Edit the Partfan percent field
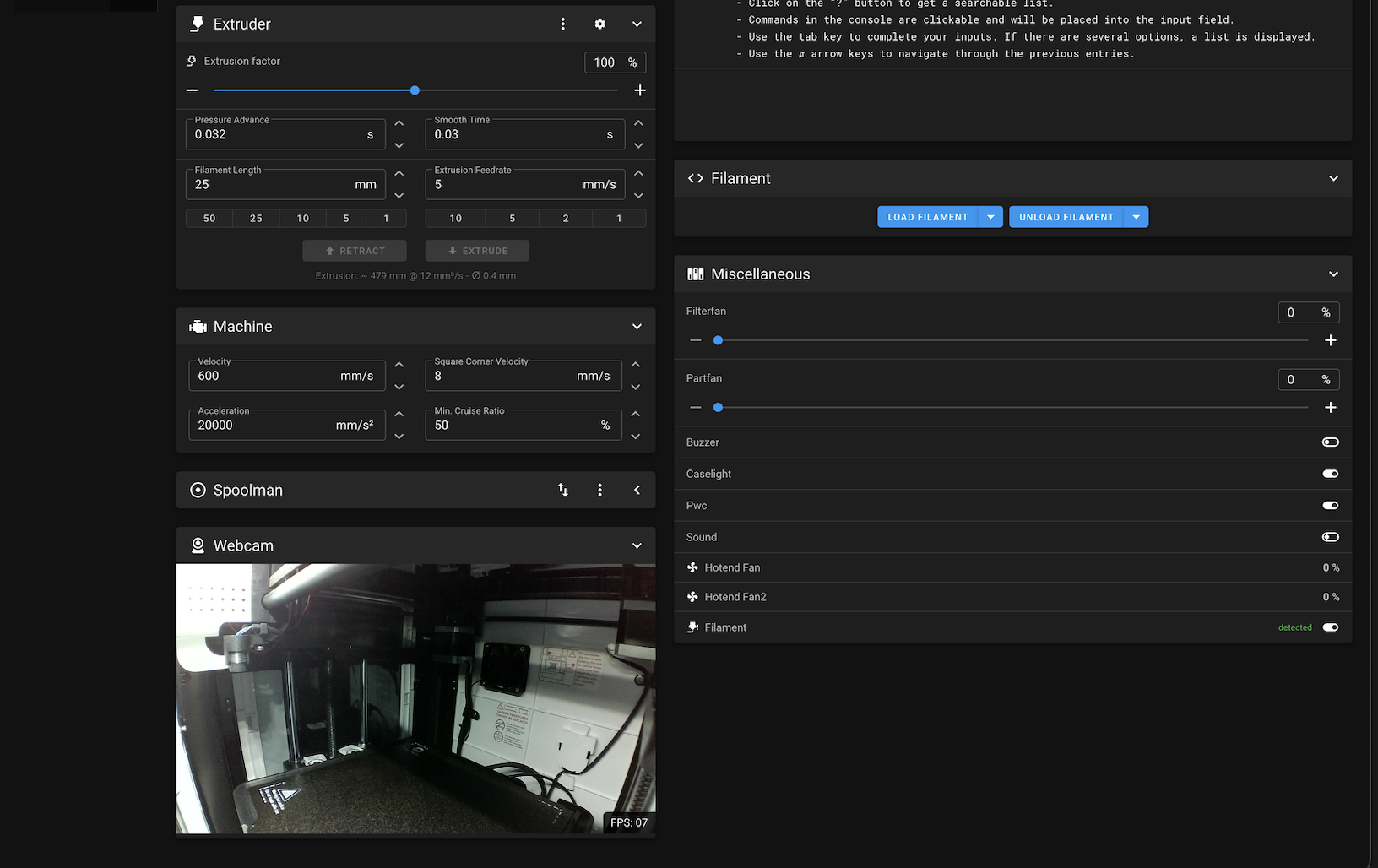This screenshot has width=1378, height=868. click(x=1308, y=380)
